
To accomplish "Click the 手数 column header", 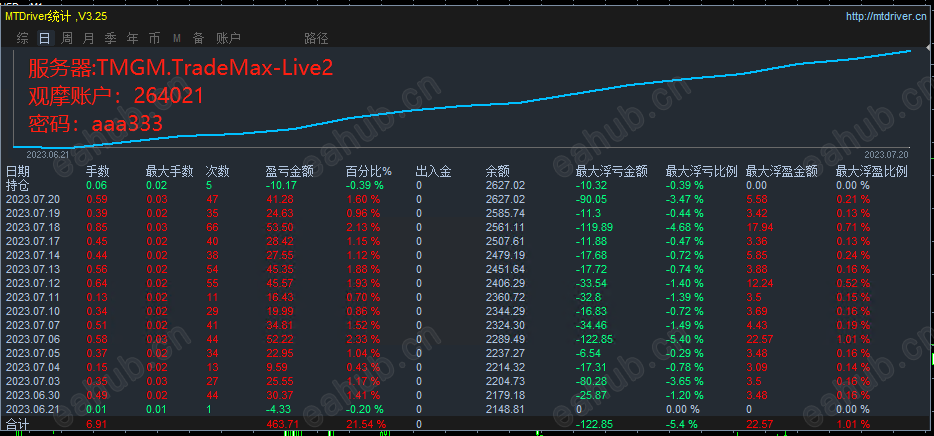I will click(98, 172).
